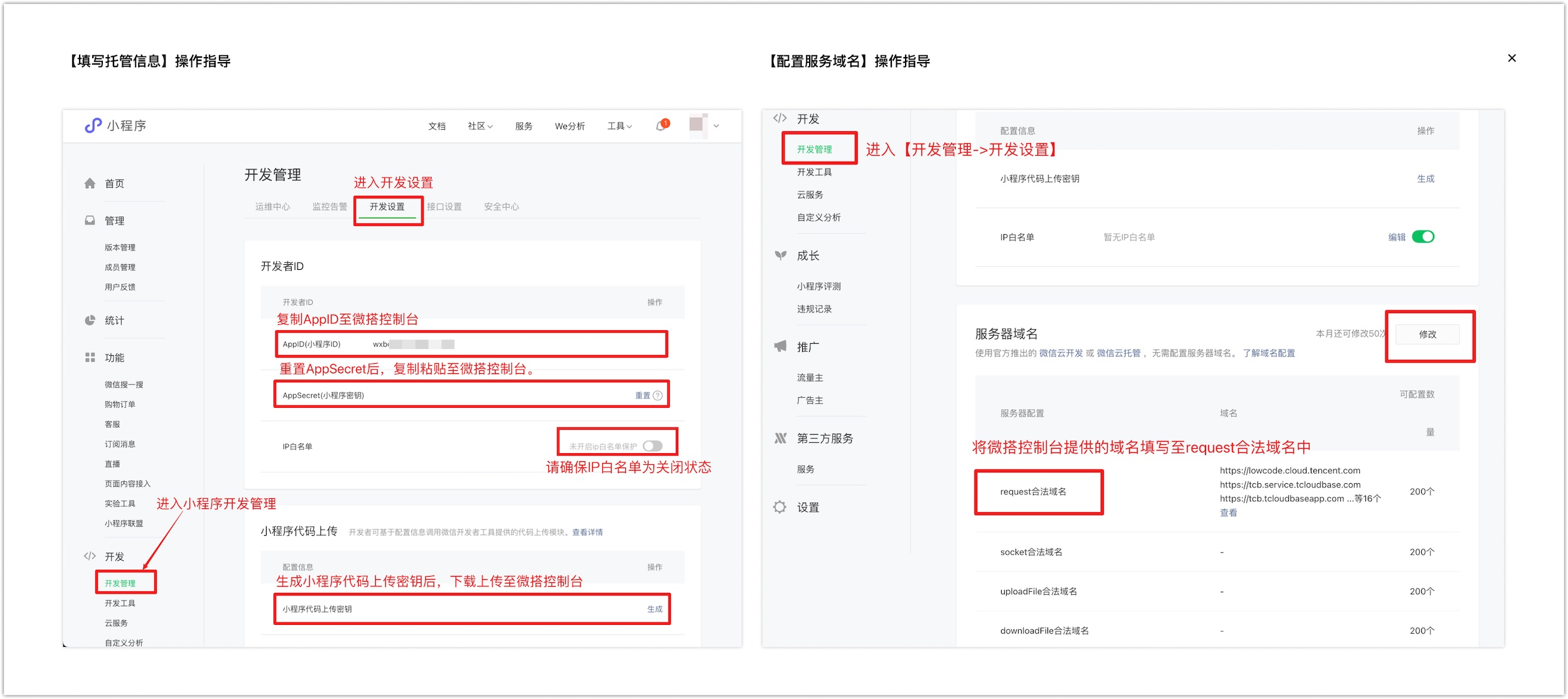The height and width of the screenshot is (699, 1568).
Task: Click 查看详情 link for code upload
Action: [x=587, y=532]
